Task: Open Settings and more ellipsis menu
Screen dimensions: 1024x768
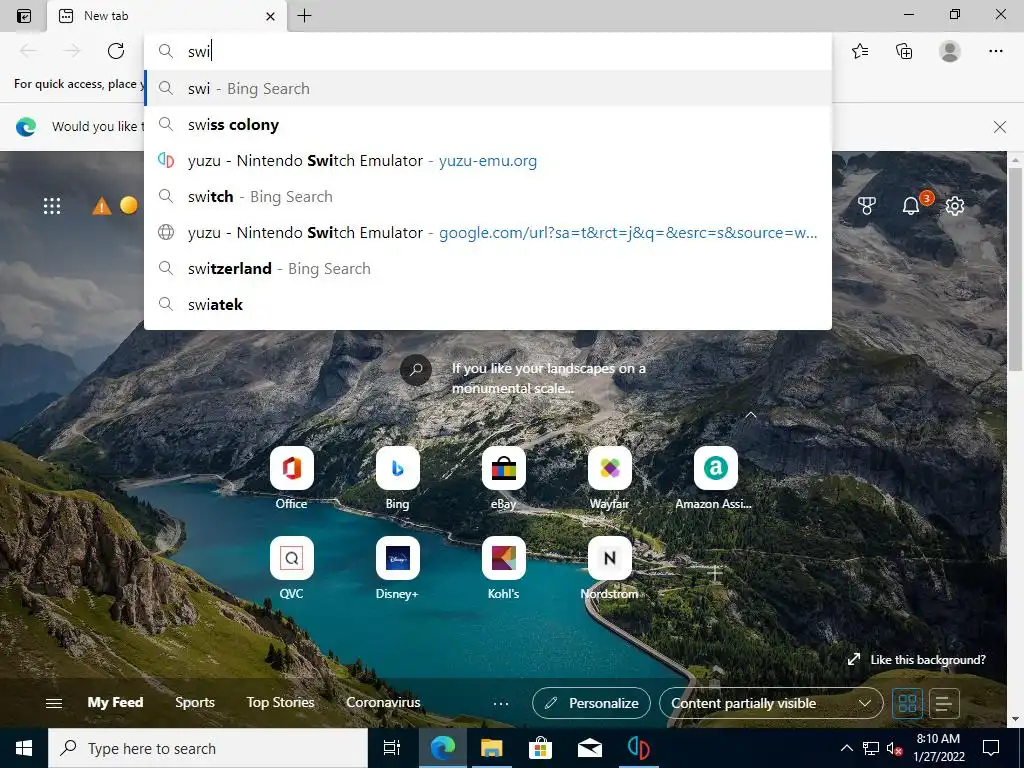Action: pos(995,51)
